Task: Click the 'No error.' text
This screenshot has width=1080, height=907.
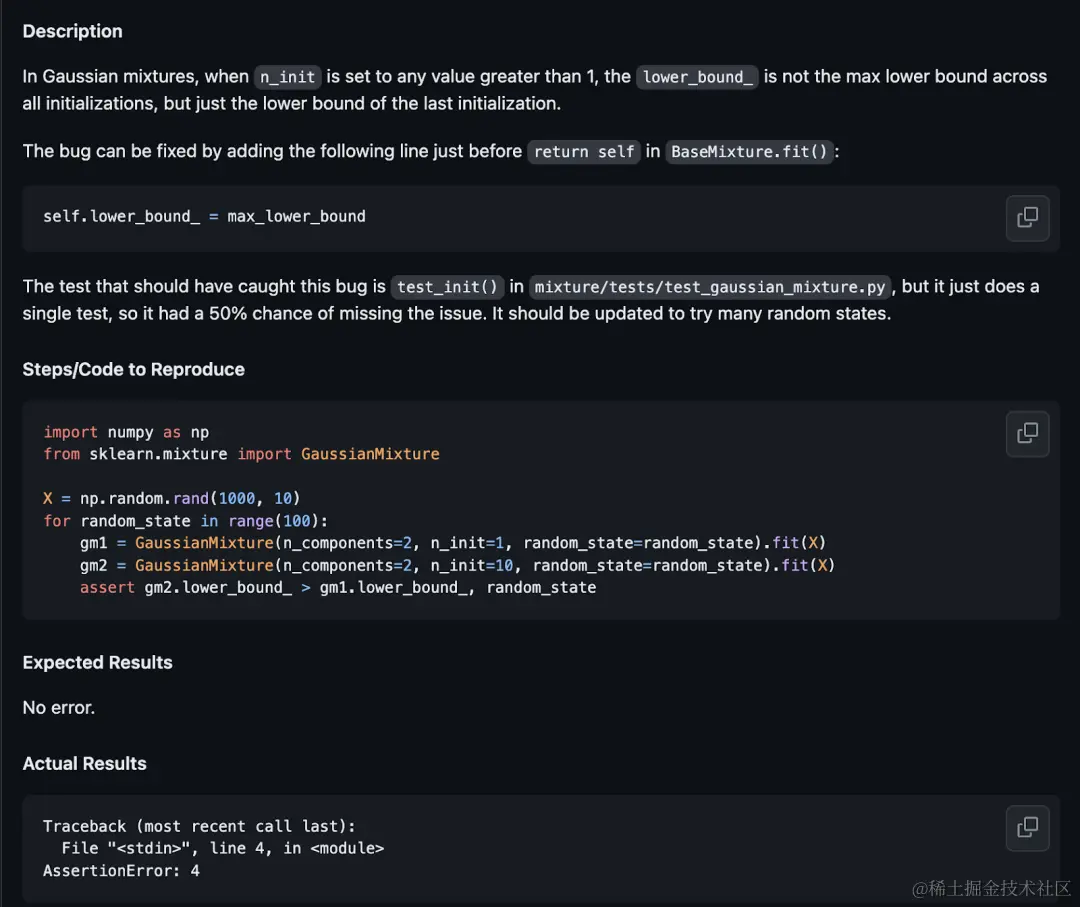Action: coord(59,708)
